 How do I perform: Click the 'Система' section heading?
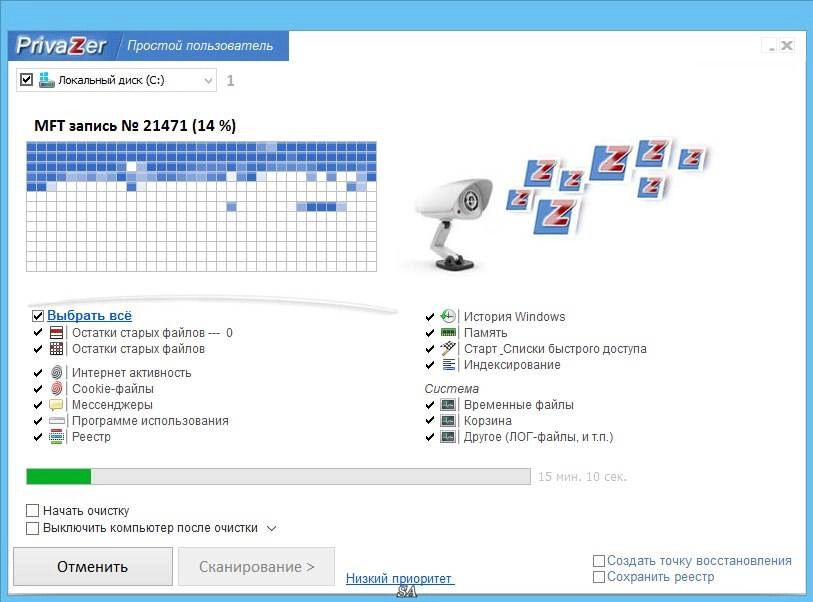click(451, 388)
